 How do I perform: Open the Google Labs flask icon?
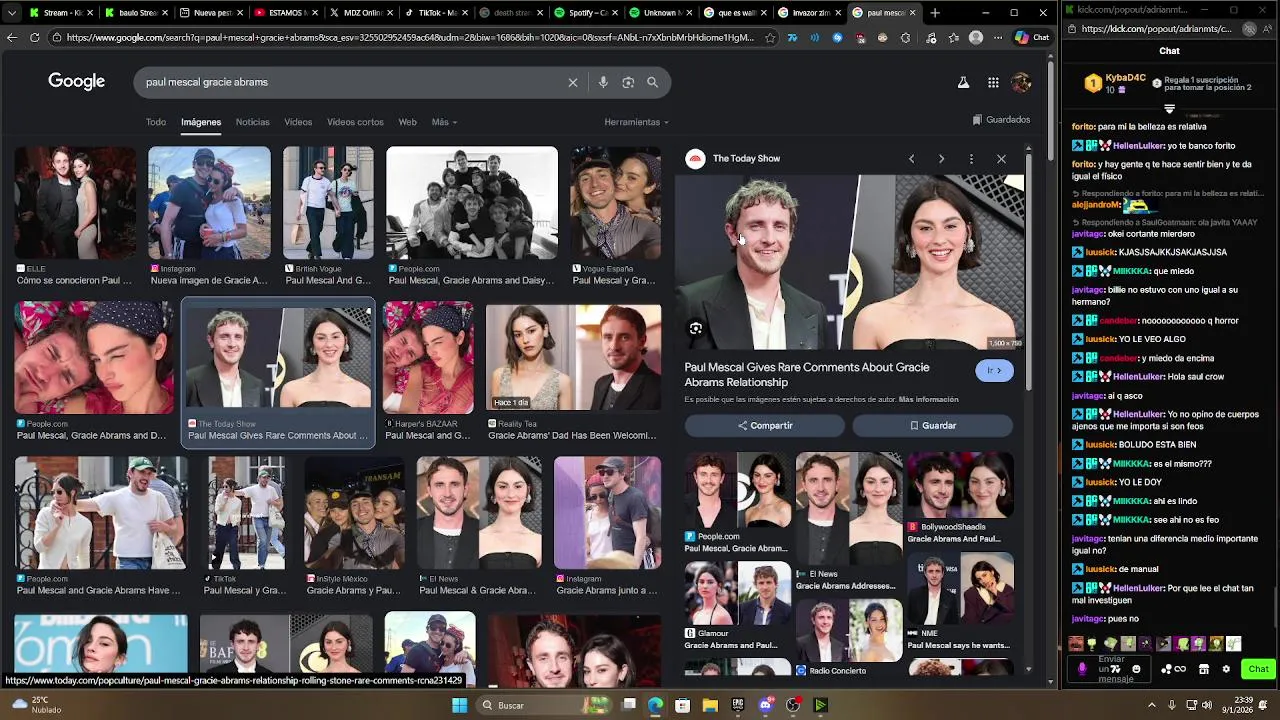click(x=963, y=83)
